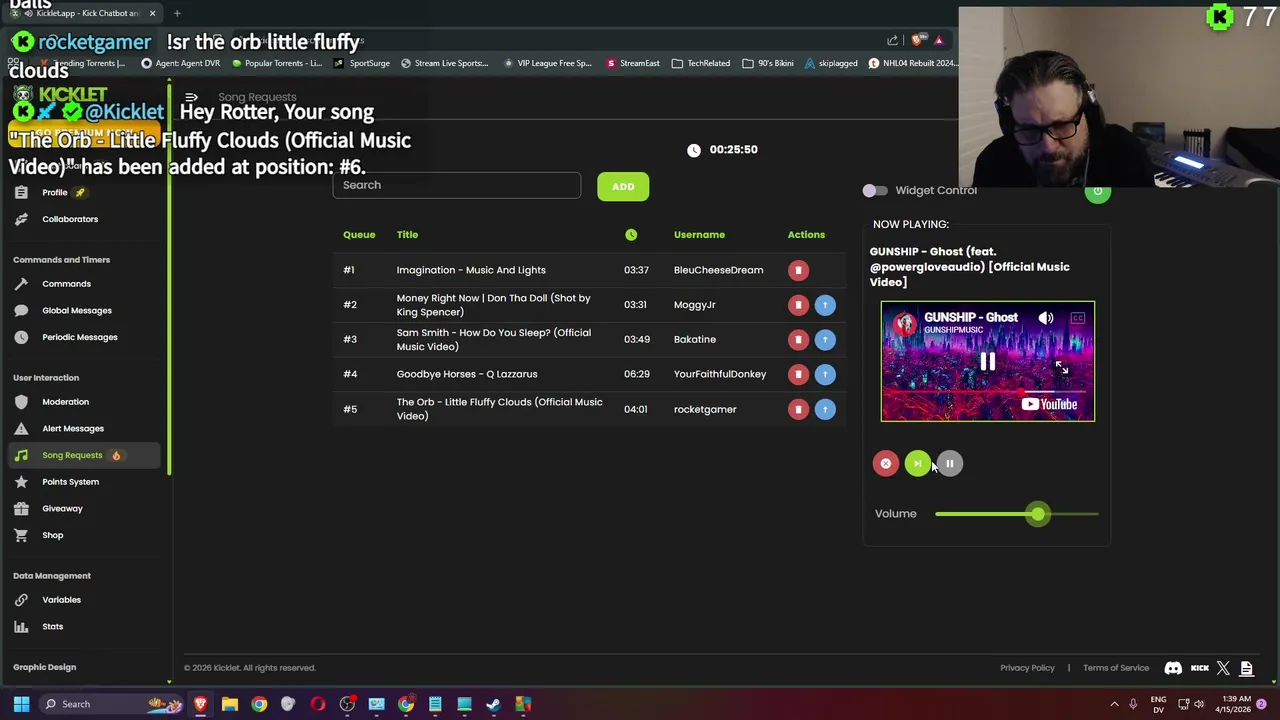The height and width of the screenshot is (720, 1280).
Task: Open Opera browser from the taskbar
Action: [x=318, y=704]
